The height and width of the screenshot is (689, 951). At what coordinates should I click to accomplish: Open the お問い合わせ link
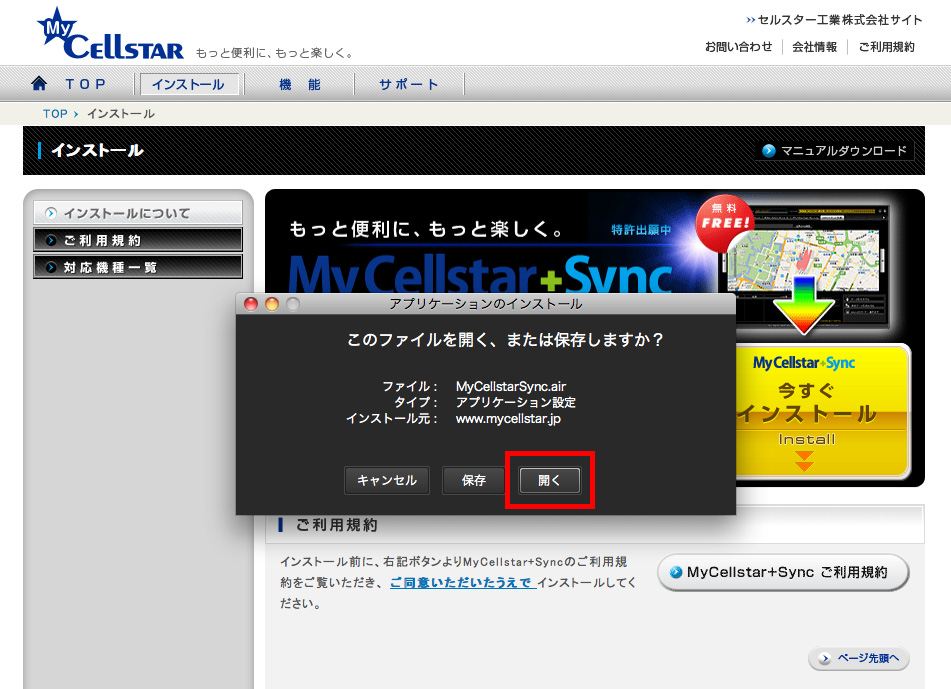tap(738, 47)
